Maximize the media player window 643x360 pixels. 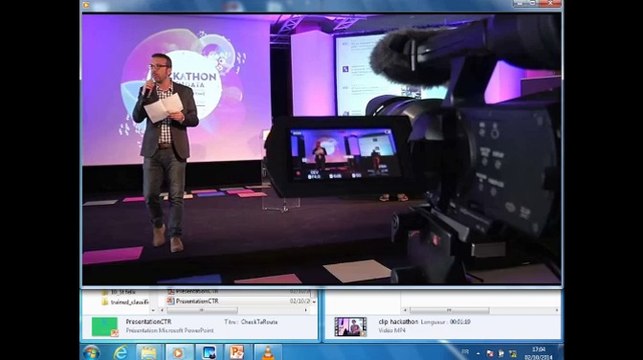[x=533, y=3]
